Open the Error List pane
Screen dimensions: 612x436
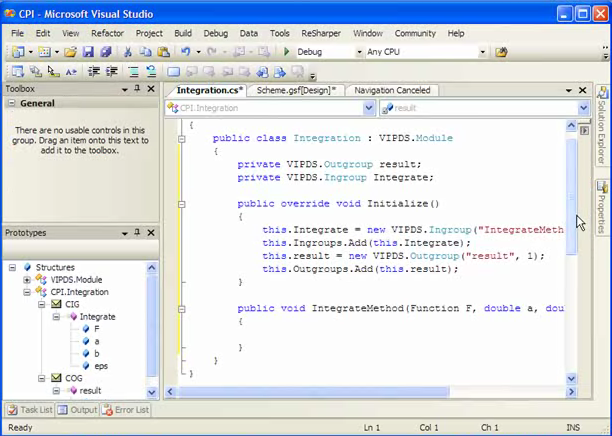[x=127, y=410]
